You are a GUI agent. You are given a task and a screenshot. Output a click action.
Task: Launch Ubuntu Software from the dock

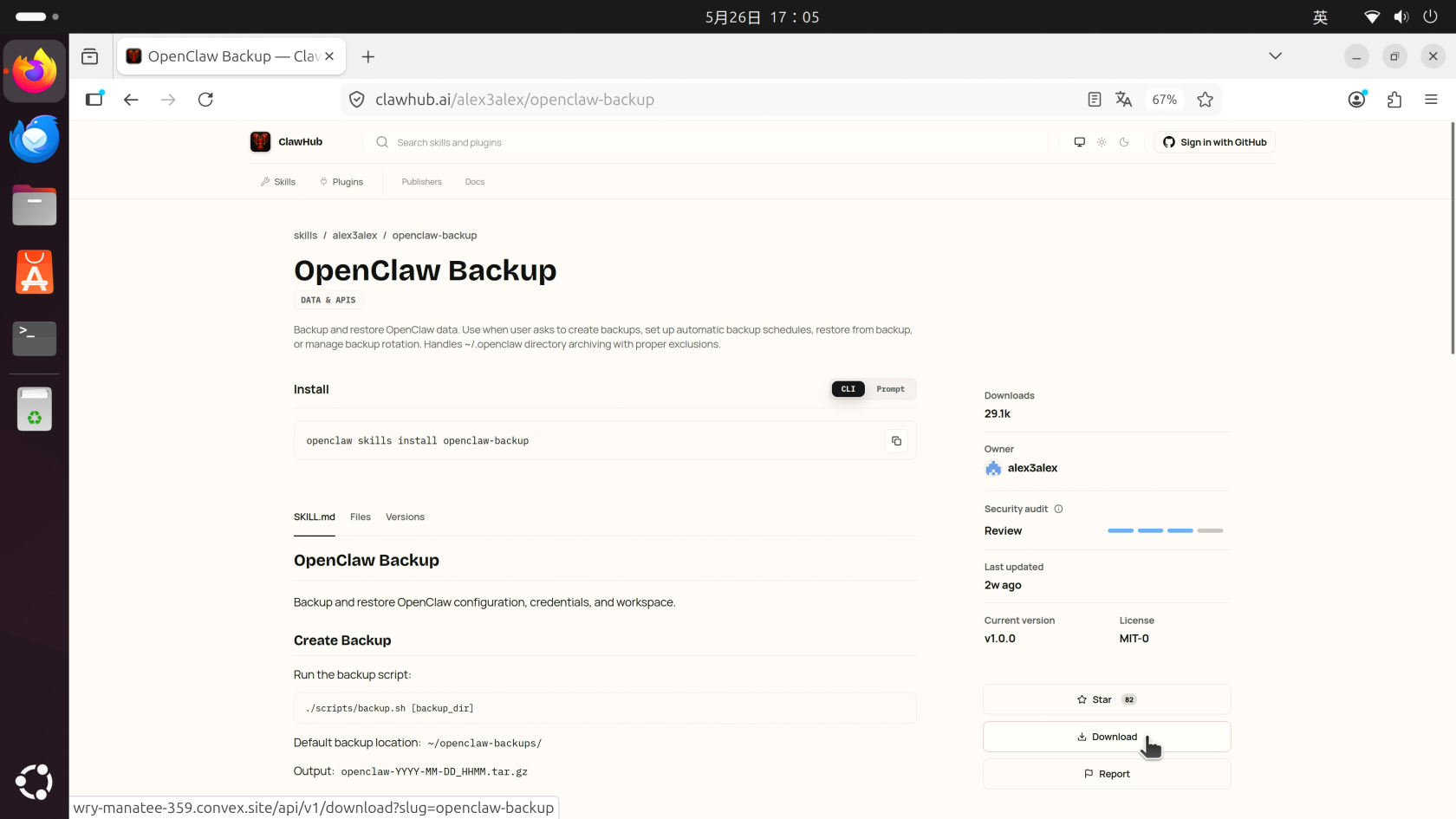point(35,272)
